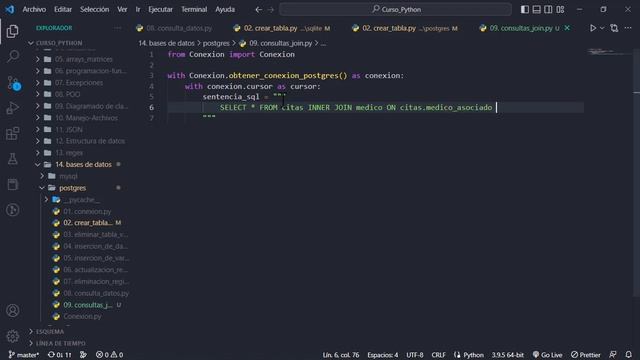Click postgres in breadcrumb path
Screen dimensions: 640x360
pyautogui.click(x=216, y=43)
